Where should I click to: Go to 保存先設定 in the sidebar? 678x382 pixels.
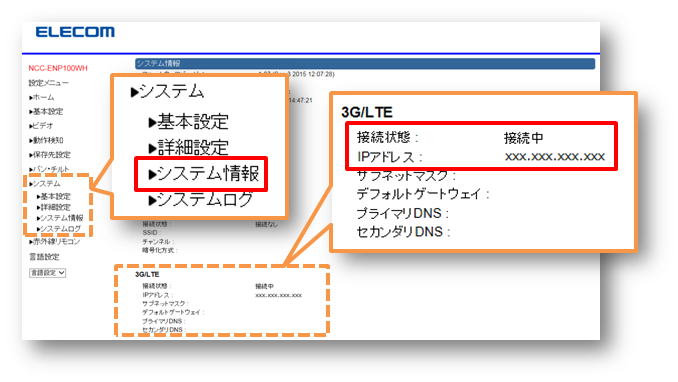pos(50,154)
